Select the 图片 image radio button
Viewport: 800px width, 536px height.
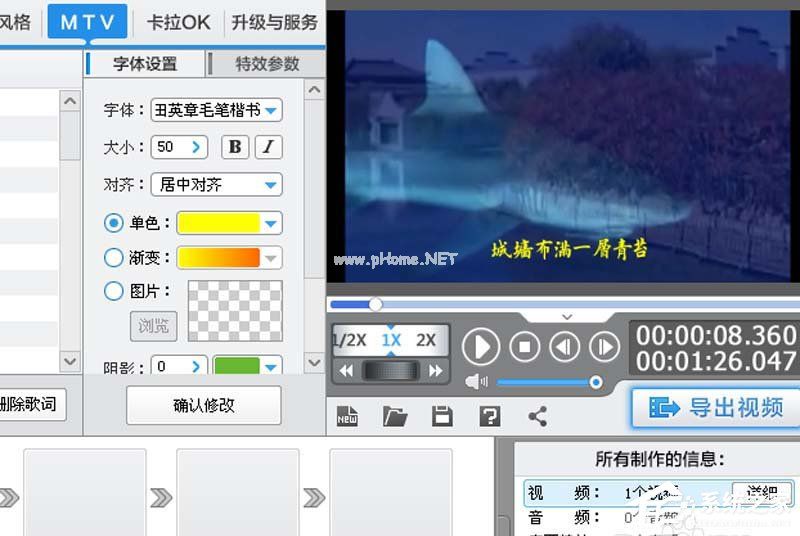113,291
